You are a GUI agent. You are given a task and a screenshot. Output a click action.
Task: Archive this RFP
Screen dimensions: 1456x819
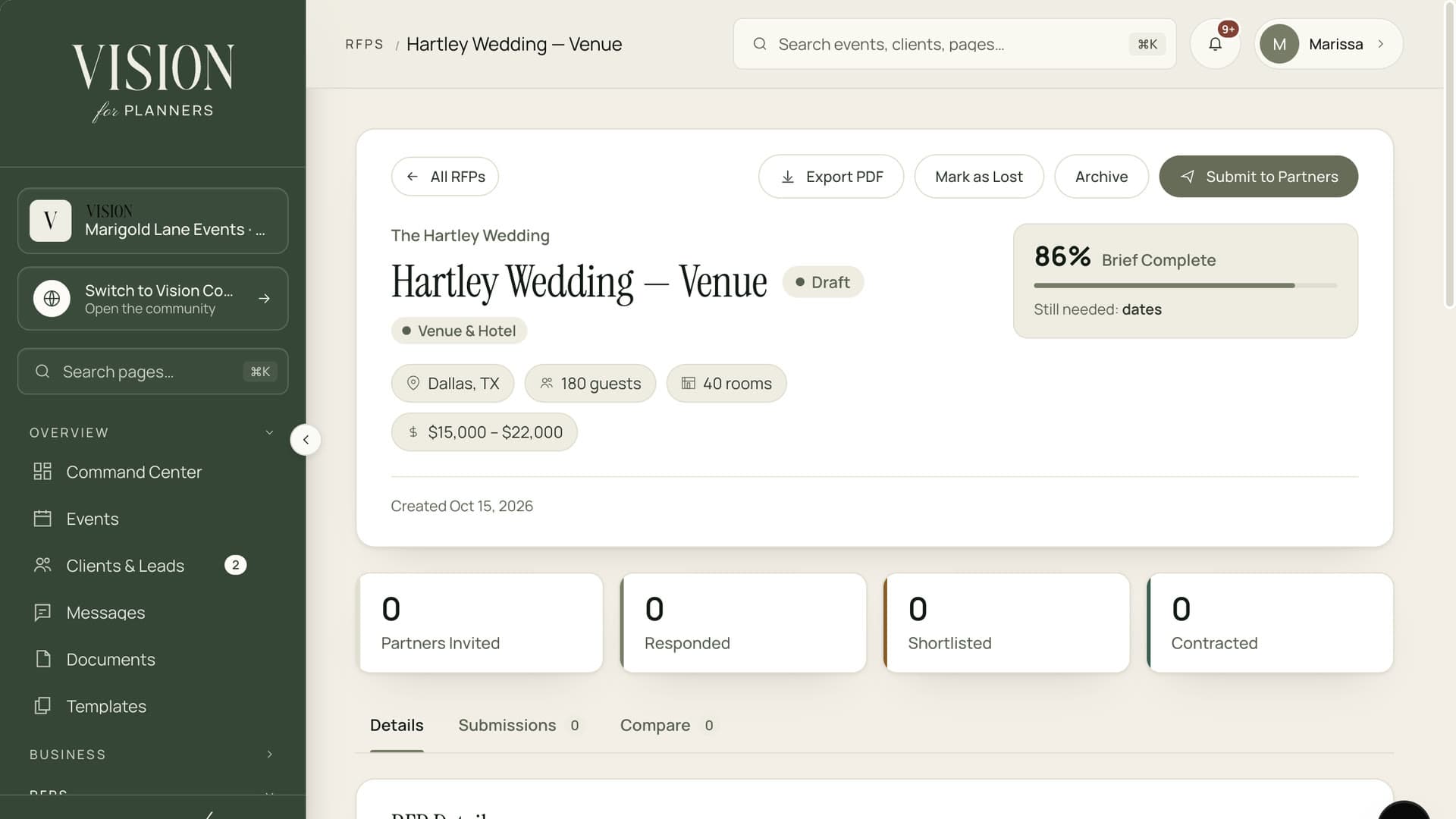[1101, 177]
